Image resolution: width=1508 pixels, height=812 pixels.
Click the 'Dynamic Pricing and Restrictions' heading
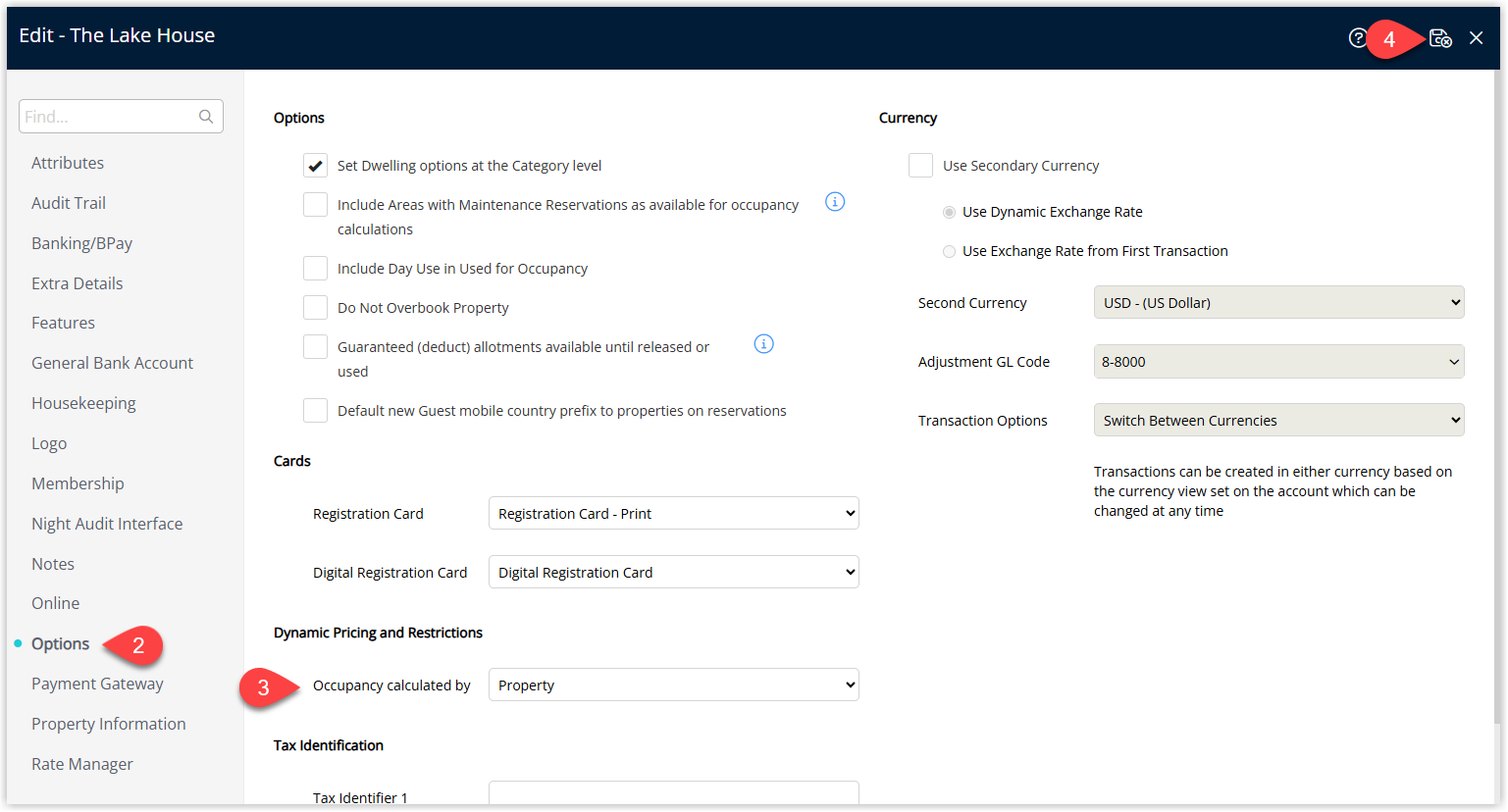pyautogui.click(x=378, y=633)
